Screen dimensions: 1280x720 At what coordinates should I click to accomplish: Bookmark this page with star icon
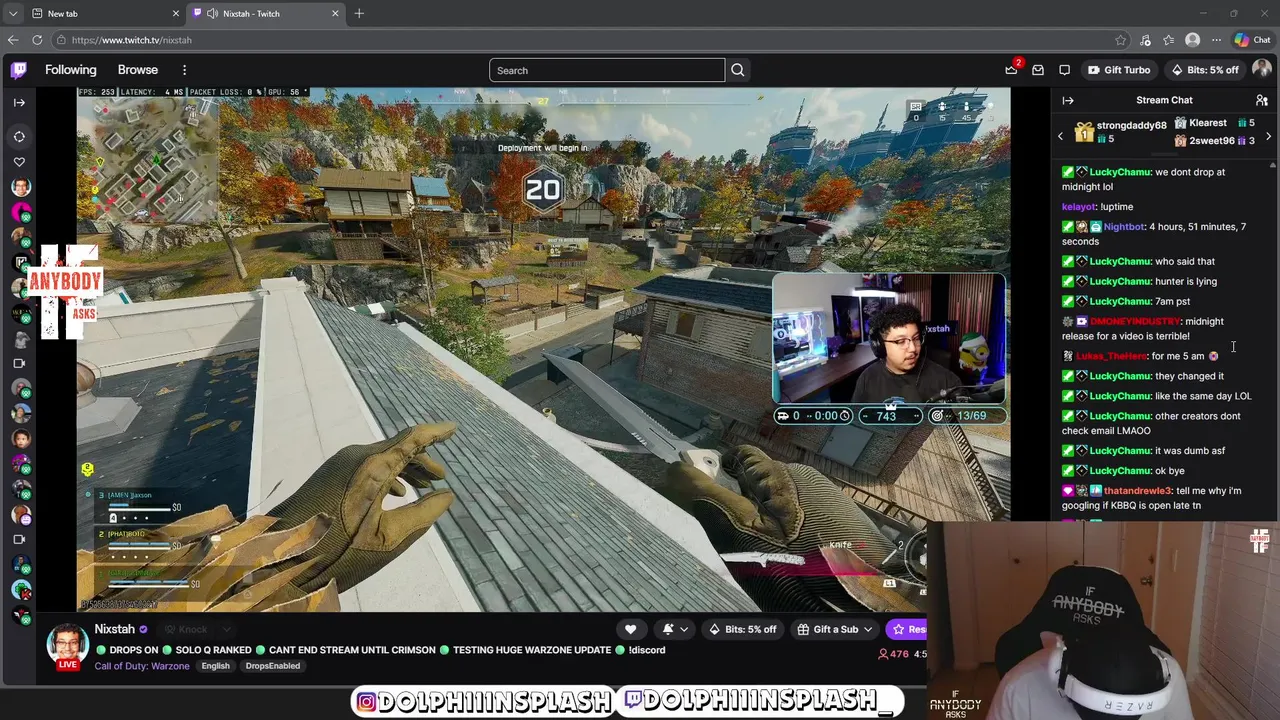(x=1120, y=40)
